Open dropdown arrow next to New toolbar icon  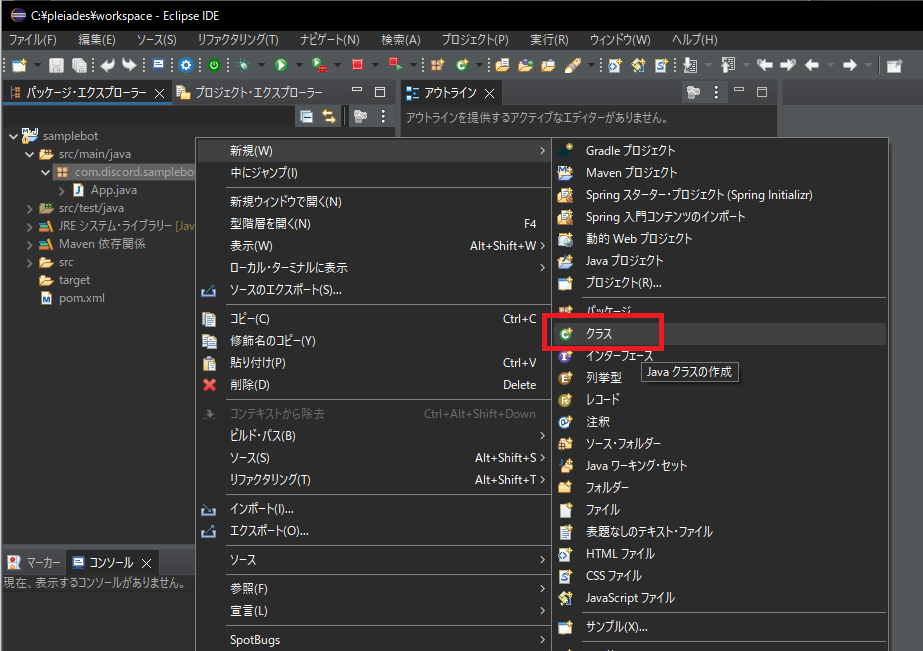[37, 65]
